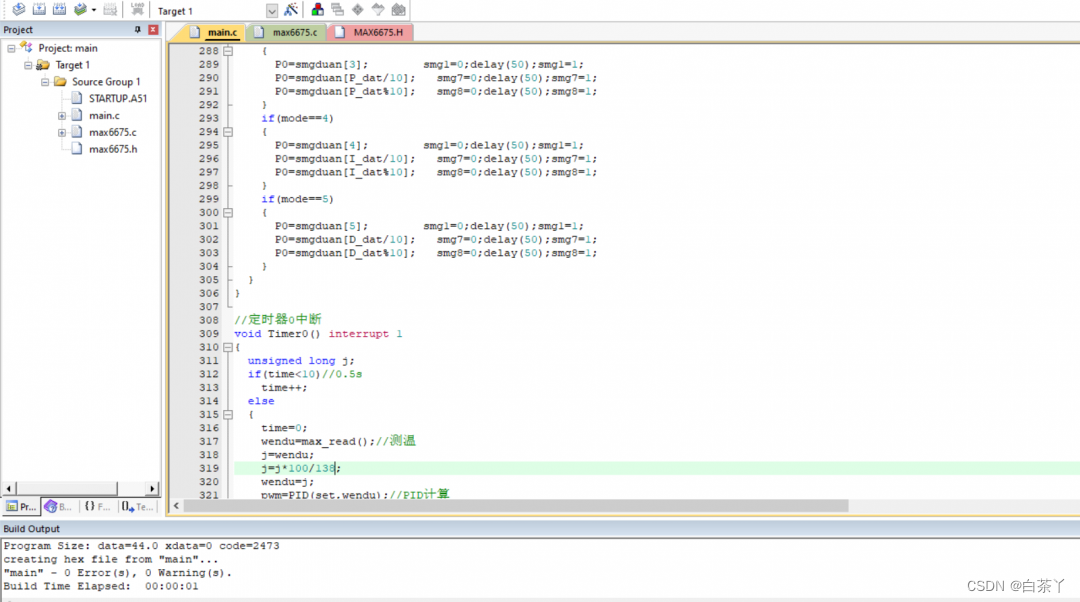Open the Target 1 dropdown arrow

pos(272,11)
